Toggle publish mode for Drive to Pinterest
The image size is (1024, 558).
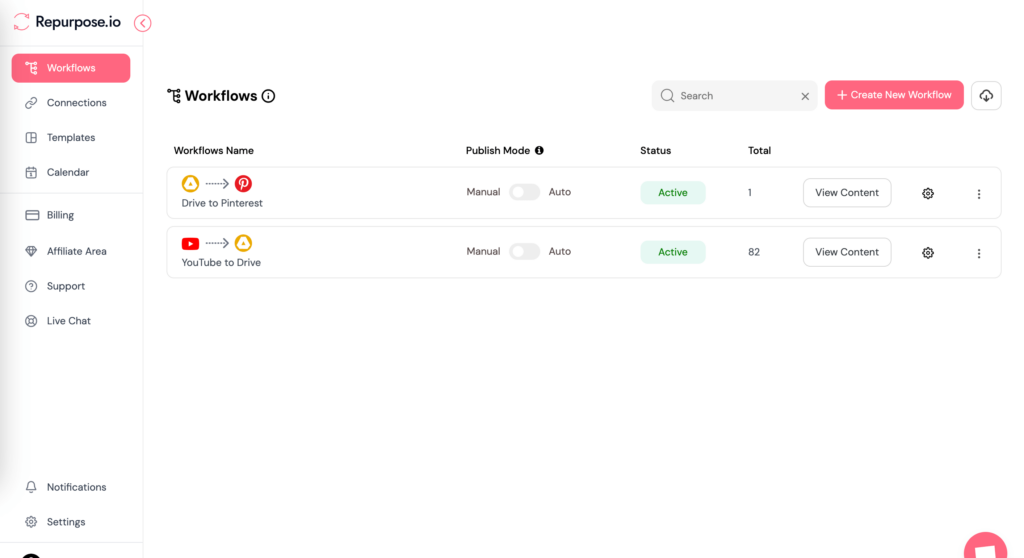(524, 192)
